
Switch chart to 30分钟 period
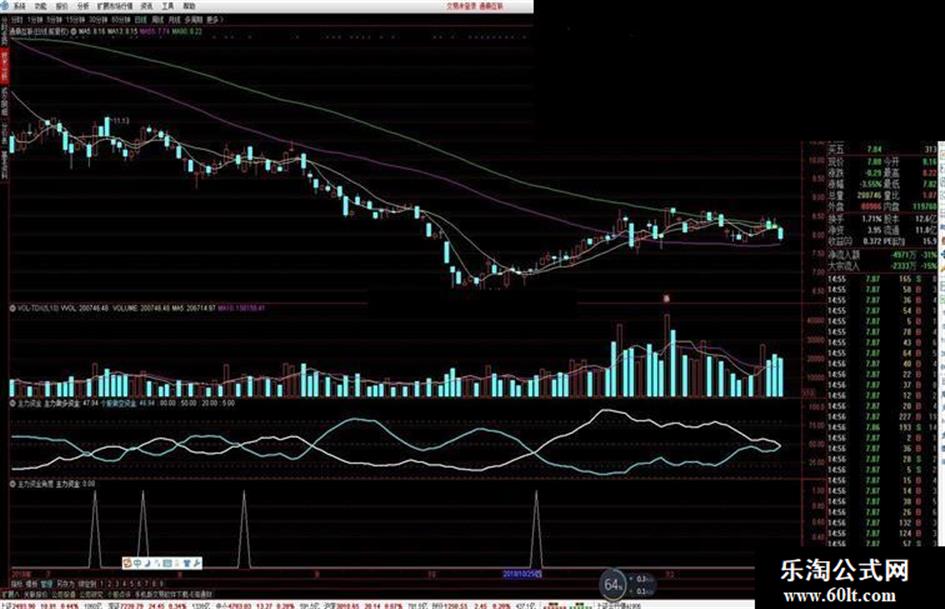98,19
